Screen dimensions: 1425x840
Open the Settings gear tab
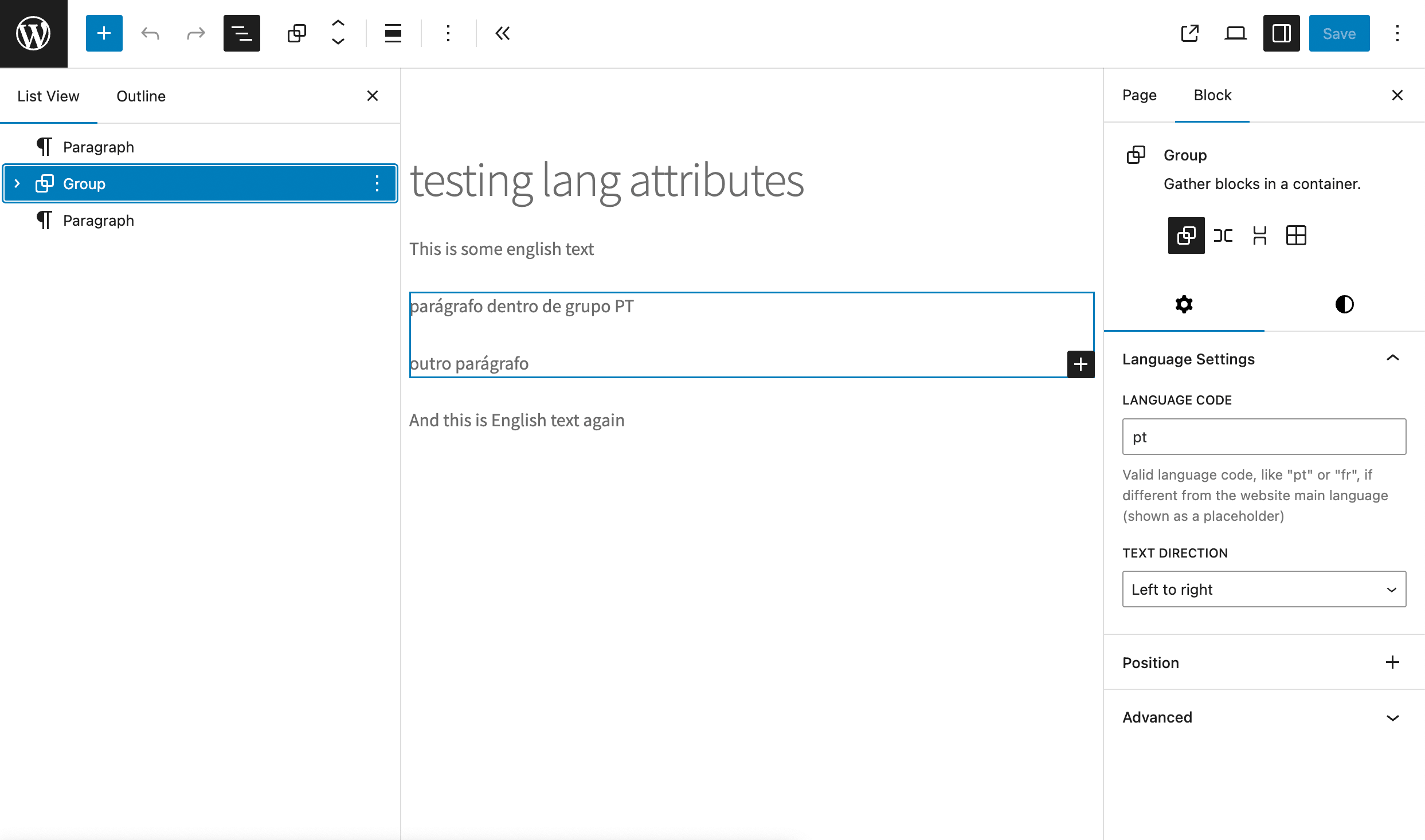1184,304
